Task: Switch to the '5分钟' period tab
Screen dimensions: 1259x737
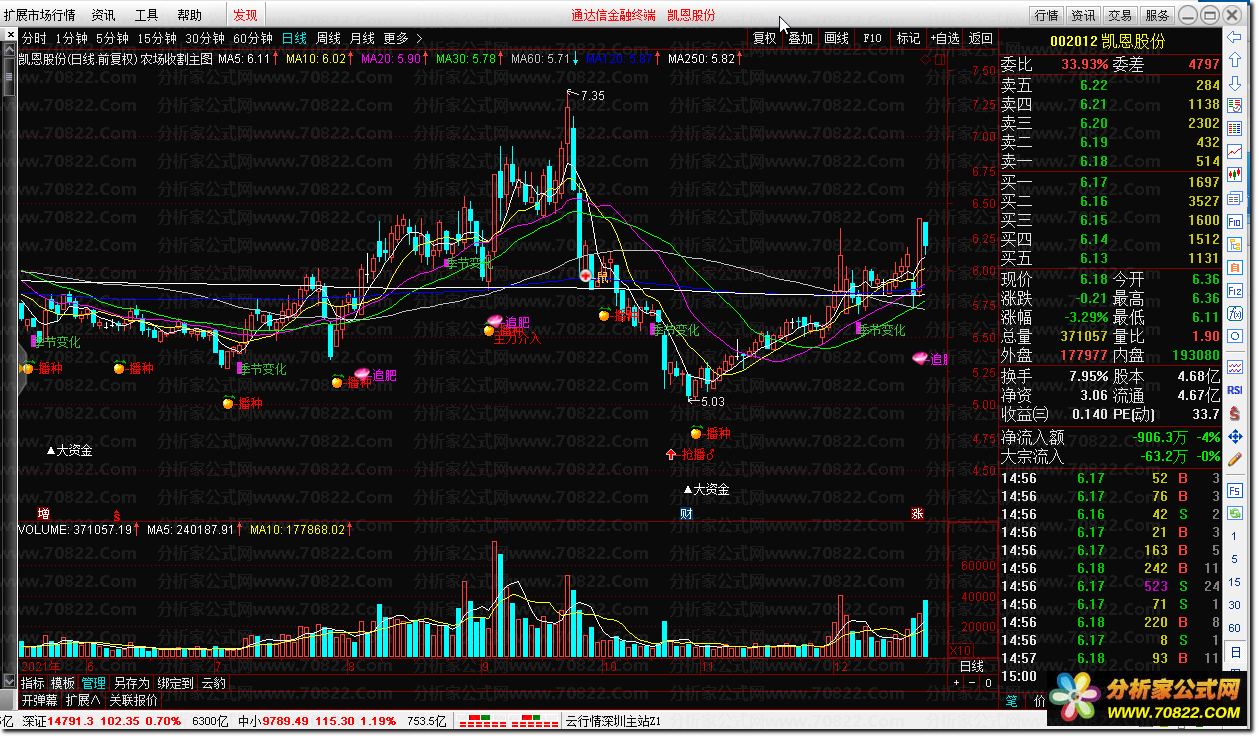Action: pyautogui.click(x=112, y=38)
